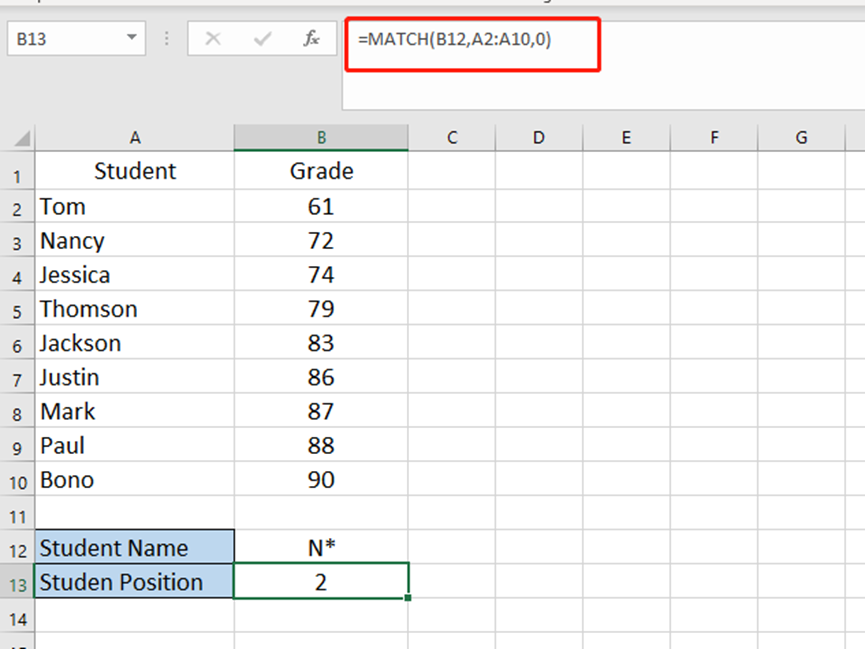This screenshot has width=865, height=649.
Task: Click the grade cell with value 74
Action: pos(321,275)
